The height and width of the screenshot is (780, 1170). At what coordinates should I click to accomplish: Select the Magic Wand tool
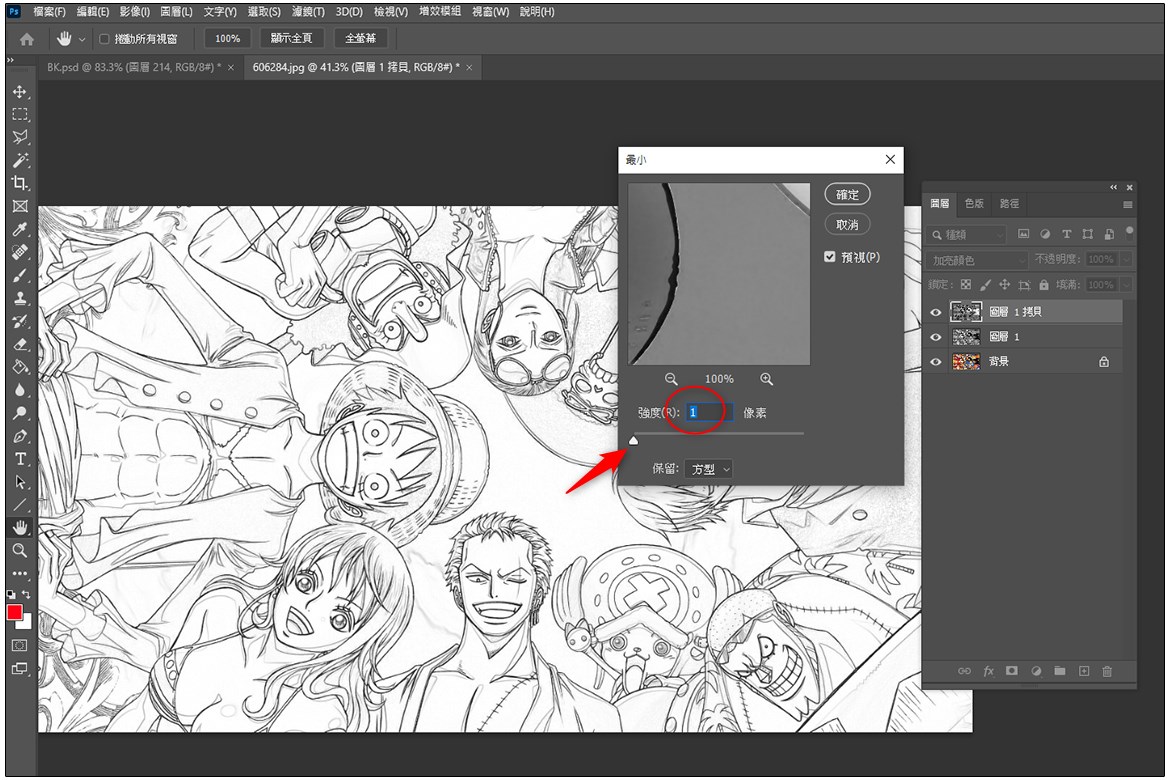pos(20,160)
